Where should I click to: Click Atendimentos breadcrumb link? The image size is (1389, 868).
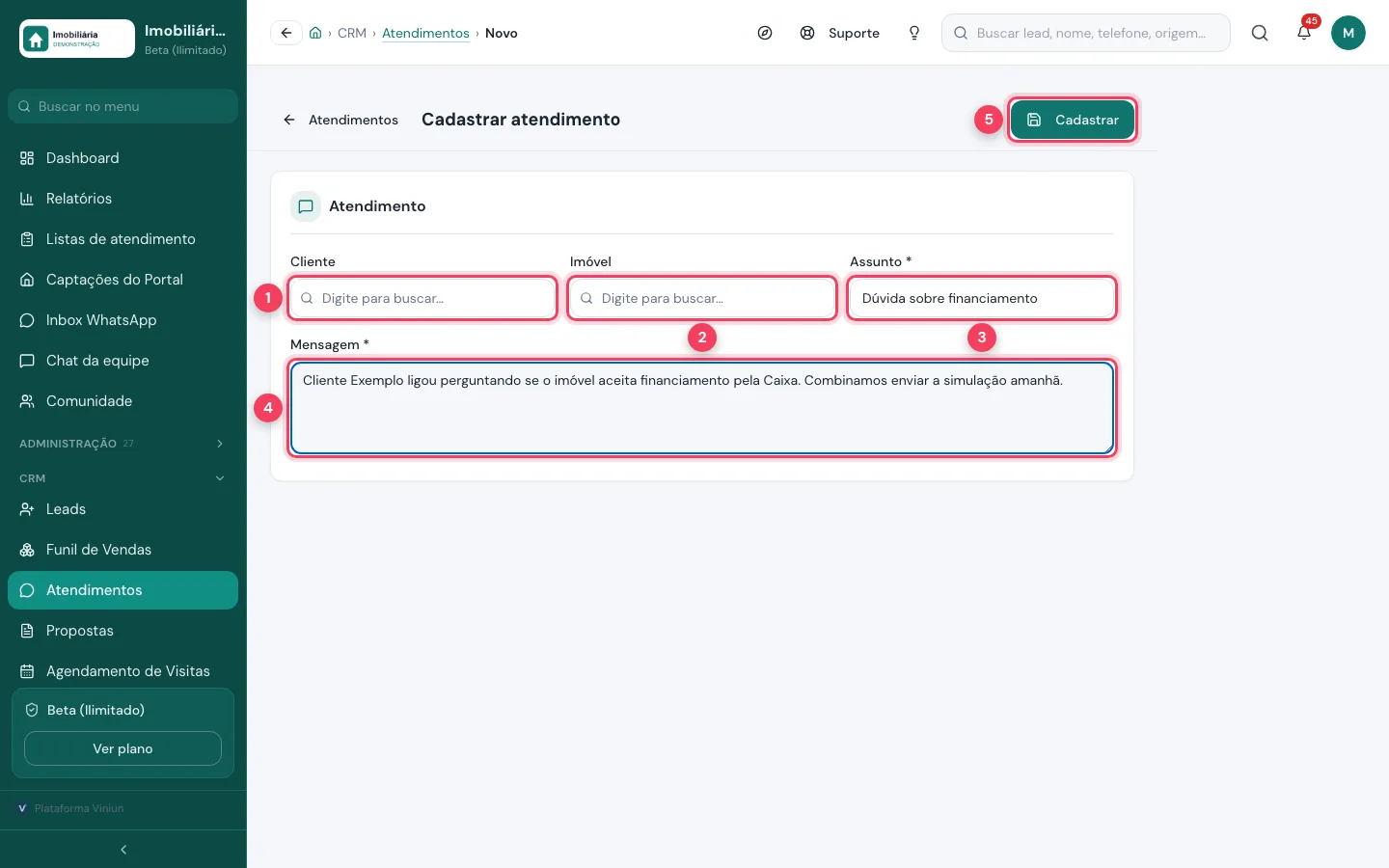[x=425, y=33]
